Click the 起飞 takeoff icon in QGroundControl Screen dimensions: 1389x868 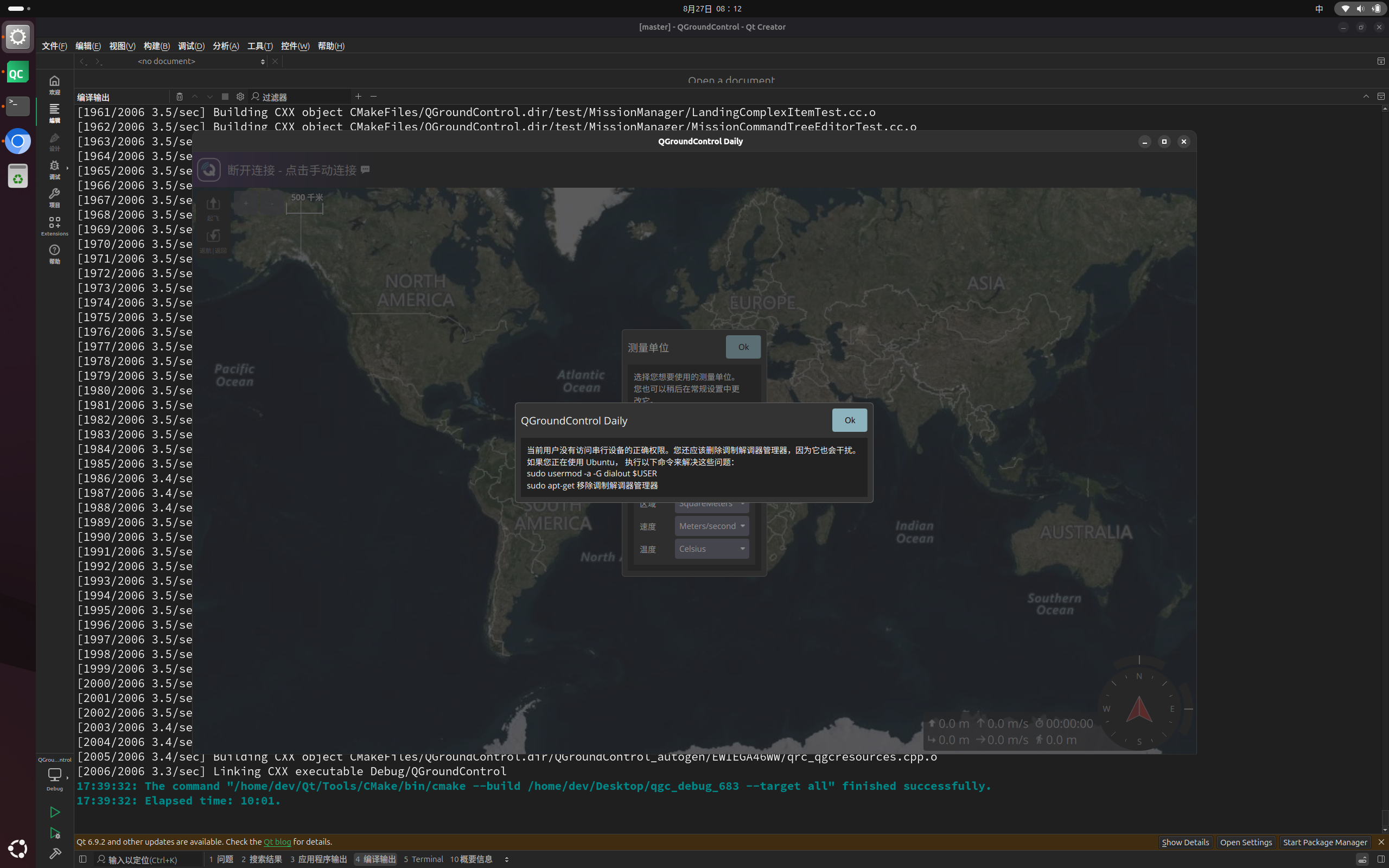213,208
